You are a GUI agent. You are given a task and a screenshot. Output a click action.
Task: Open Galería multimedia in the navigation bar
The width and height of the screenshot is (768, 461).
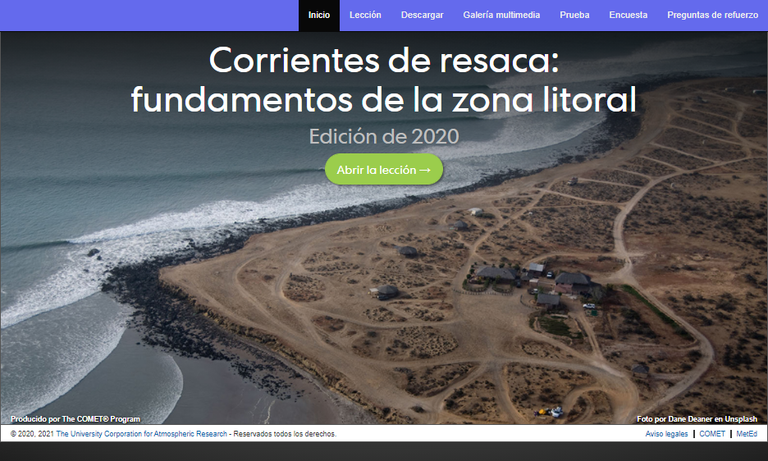click(x=501, y=15)
